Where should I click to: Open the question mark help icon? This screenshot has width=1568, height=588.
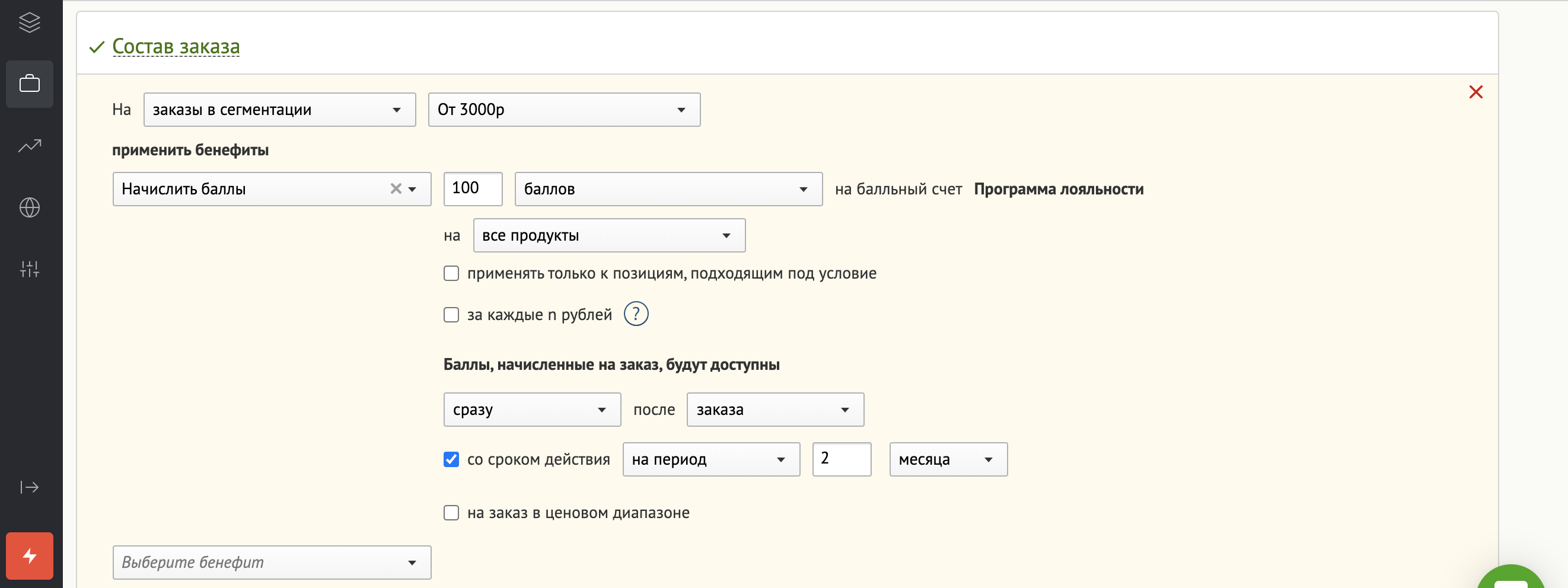(x=636, y=314)
